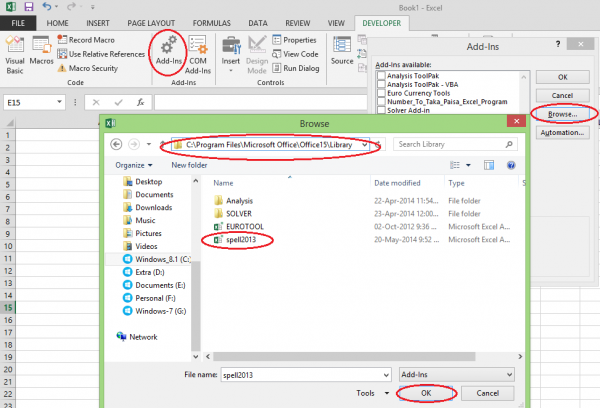Open COM Add-Ins
The width and height of the screenshot is (600, 408).
198,55
